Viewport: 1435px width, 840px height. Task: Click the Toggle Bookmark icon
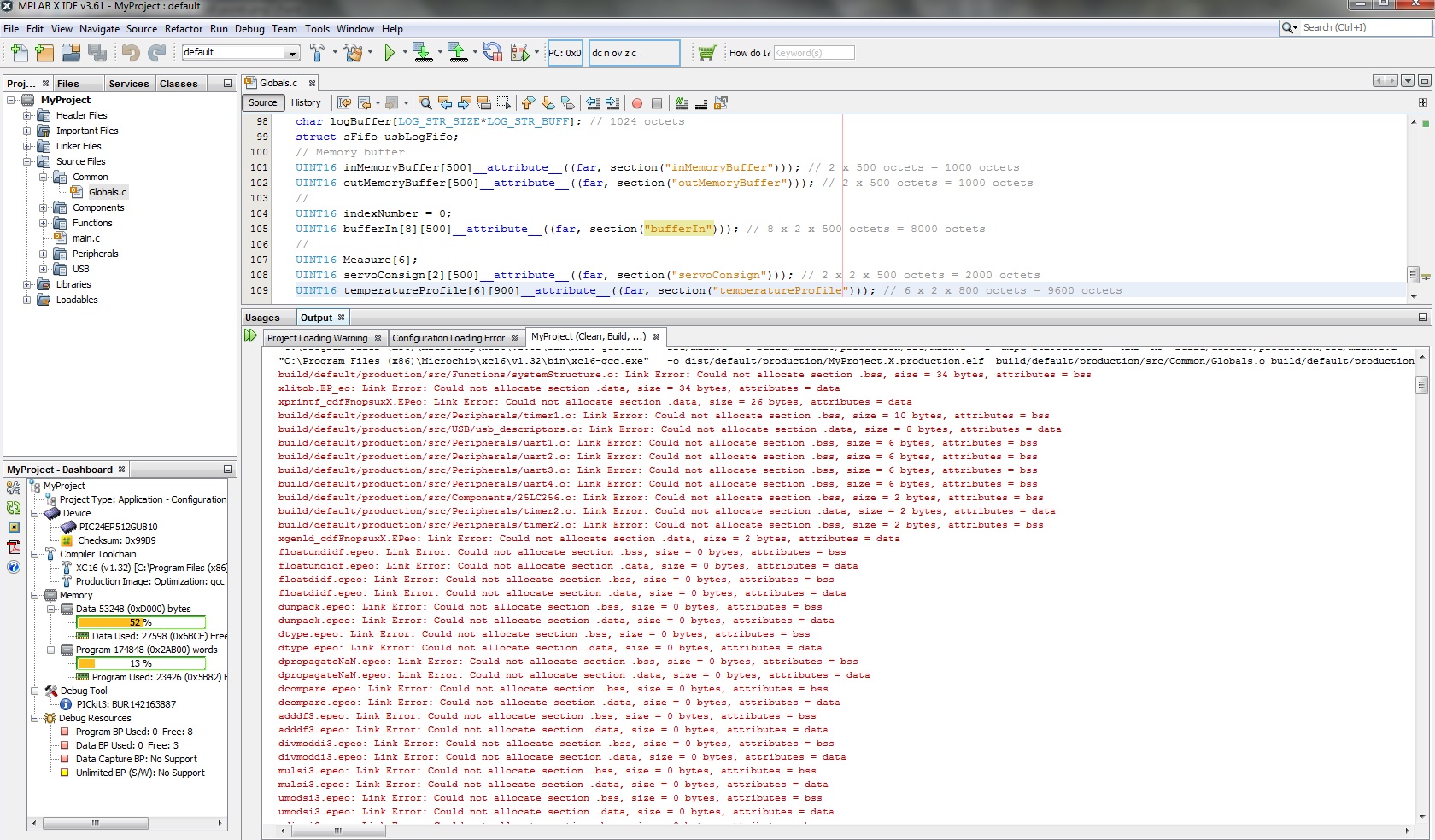(567, 103)
